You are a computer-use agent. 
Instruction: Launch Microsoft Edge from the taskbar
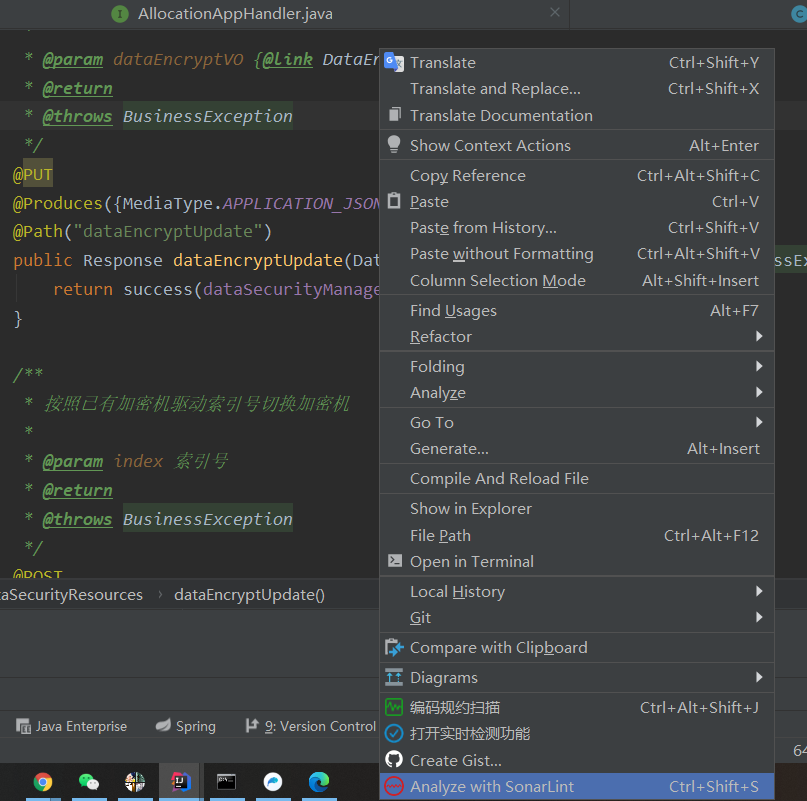click(x=319, y=782)
